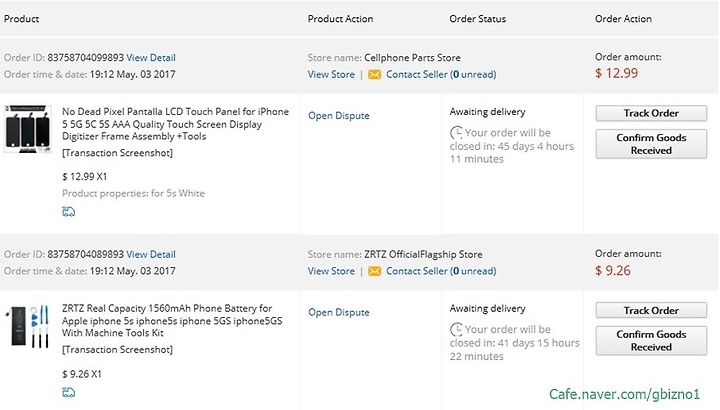Click the clock icon in second order's status
720x410 pixels.
click(456, 330)
